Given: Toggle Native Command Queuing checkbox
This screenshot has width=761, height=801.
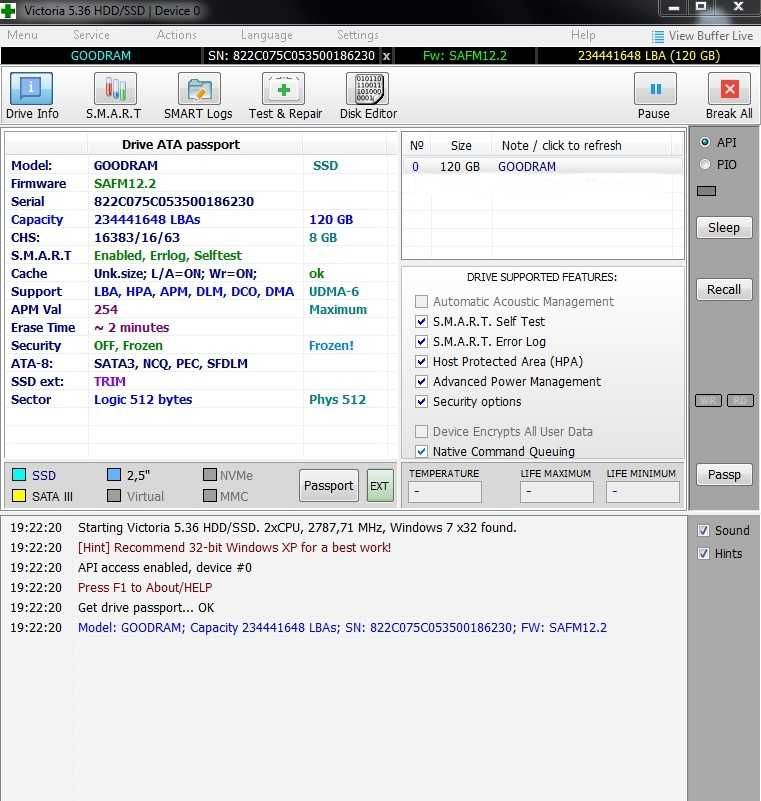Looking at the screenshot, I should [x=421, y=452].
